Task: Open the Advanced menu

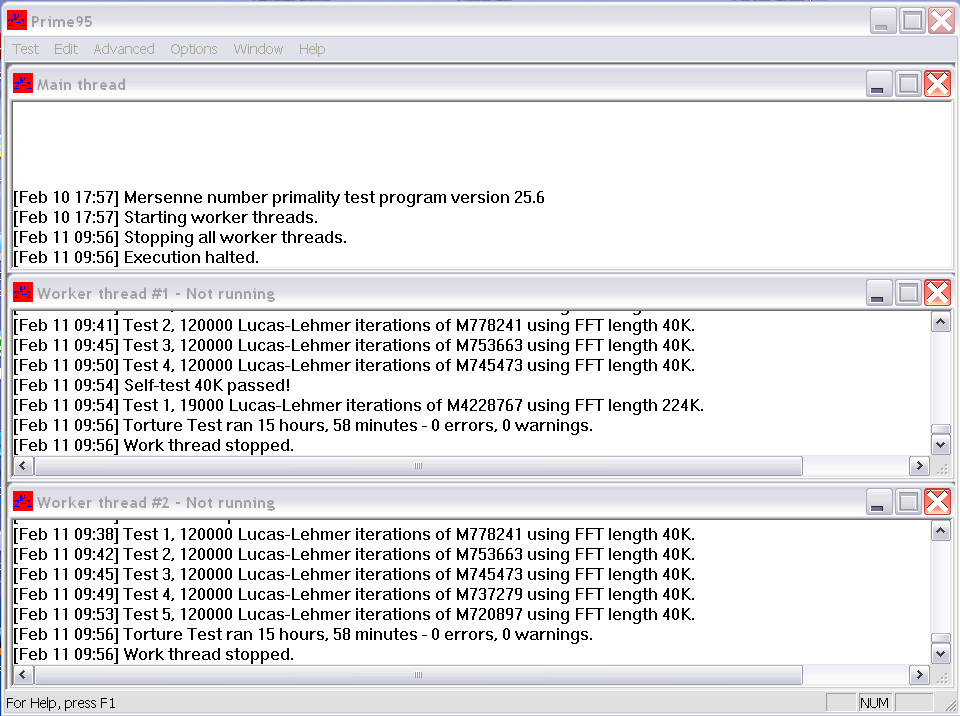Action: [x=124, y=49]
